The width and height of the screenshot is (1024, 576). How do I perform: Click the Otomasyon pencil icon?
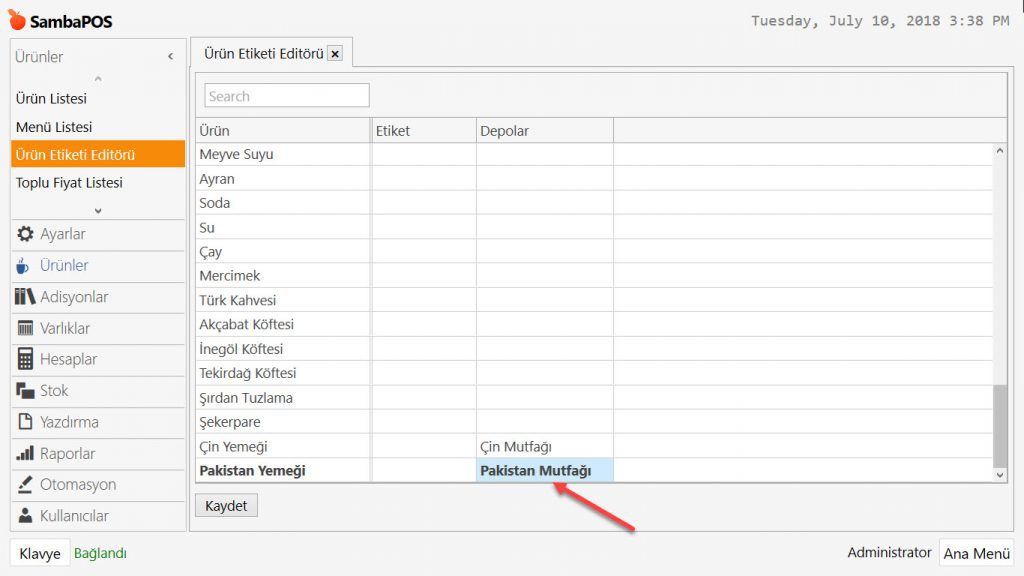coord(25,485)
